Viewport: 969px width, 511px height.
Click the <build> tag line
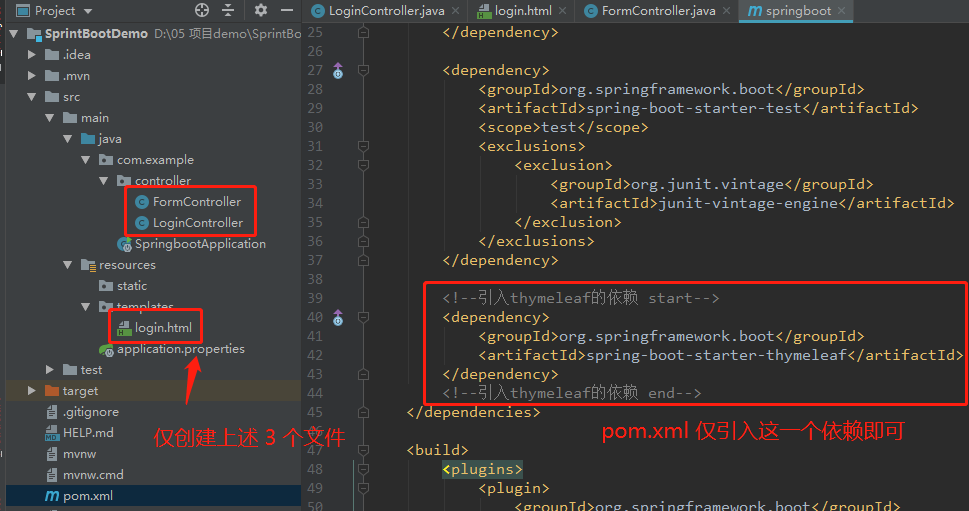point(437,450)
